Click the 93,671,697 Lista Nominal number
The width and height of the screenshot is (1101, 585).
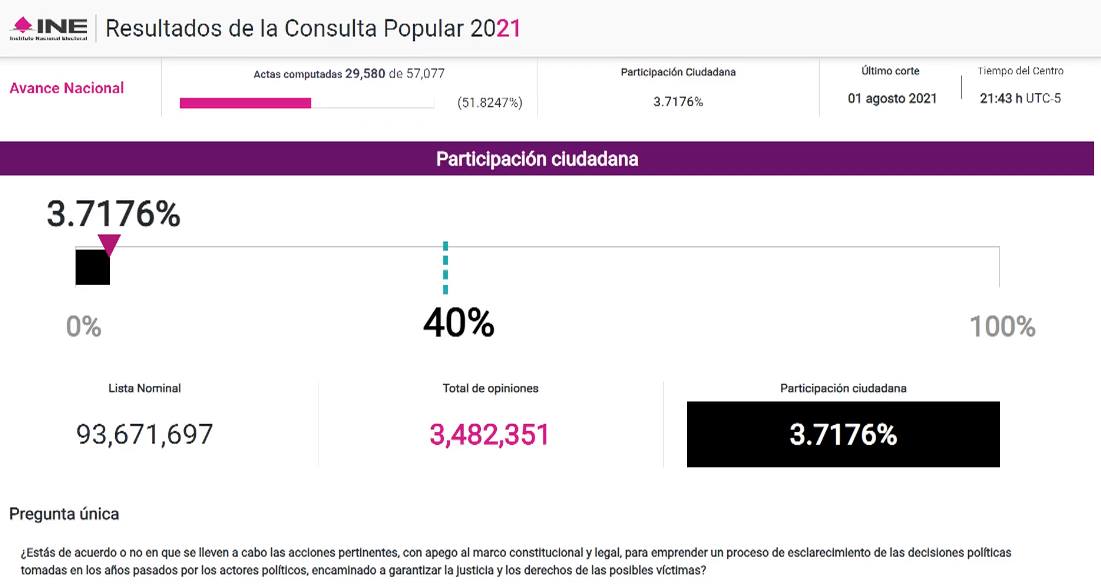[145, 434]
